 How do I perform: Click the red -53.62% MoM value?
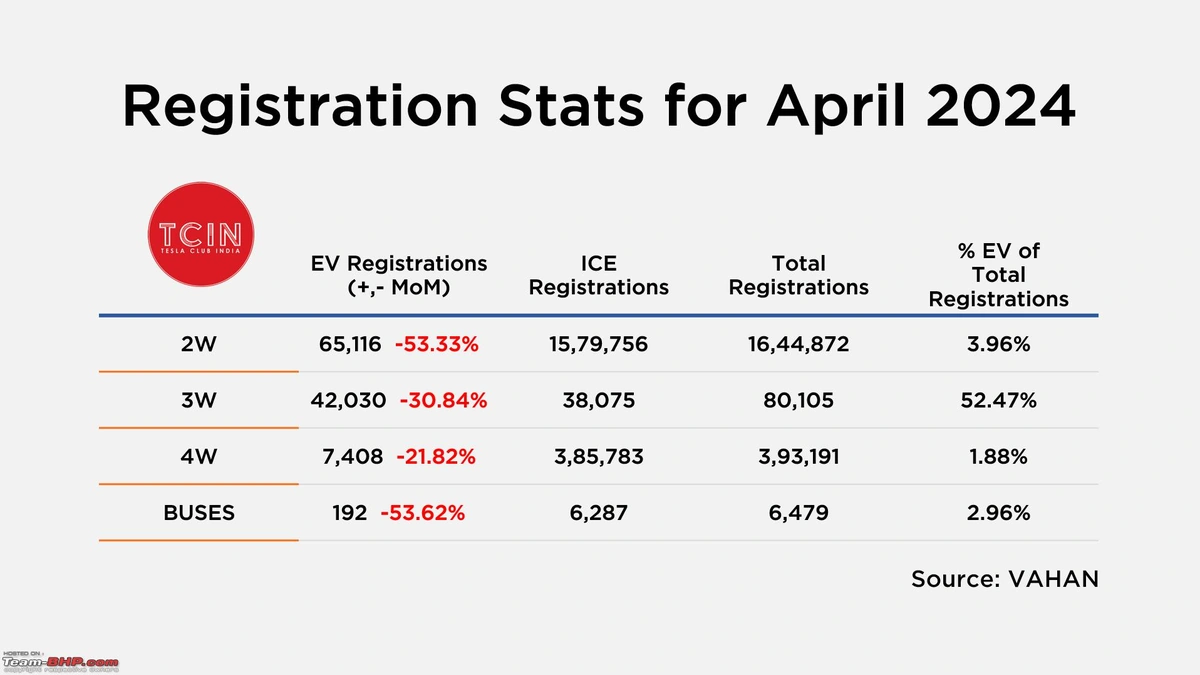point(423,513)
